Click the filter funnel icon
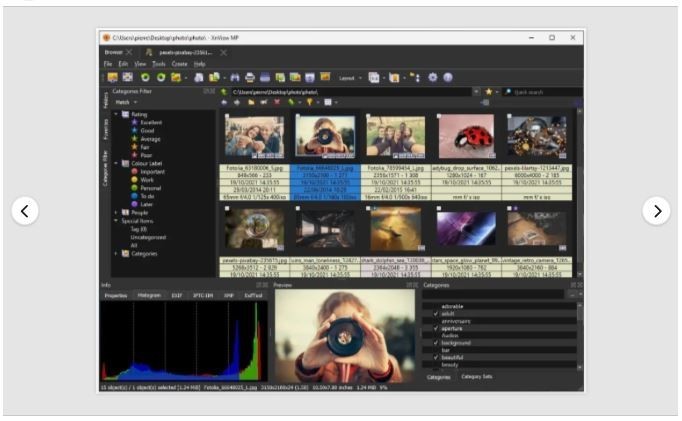This screenshot has width=682, height=421. click(x=309, y=102)
